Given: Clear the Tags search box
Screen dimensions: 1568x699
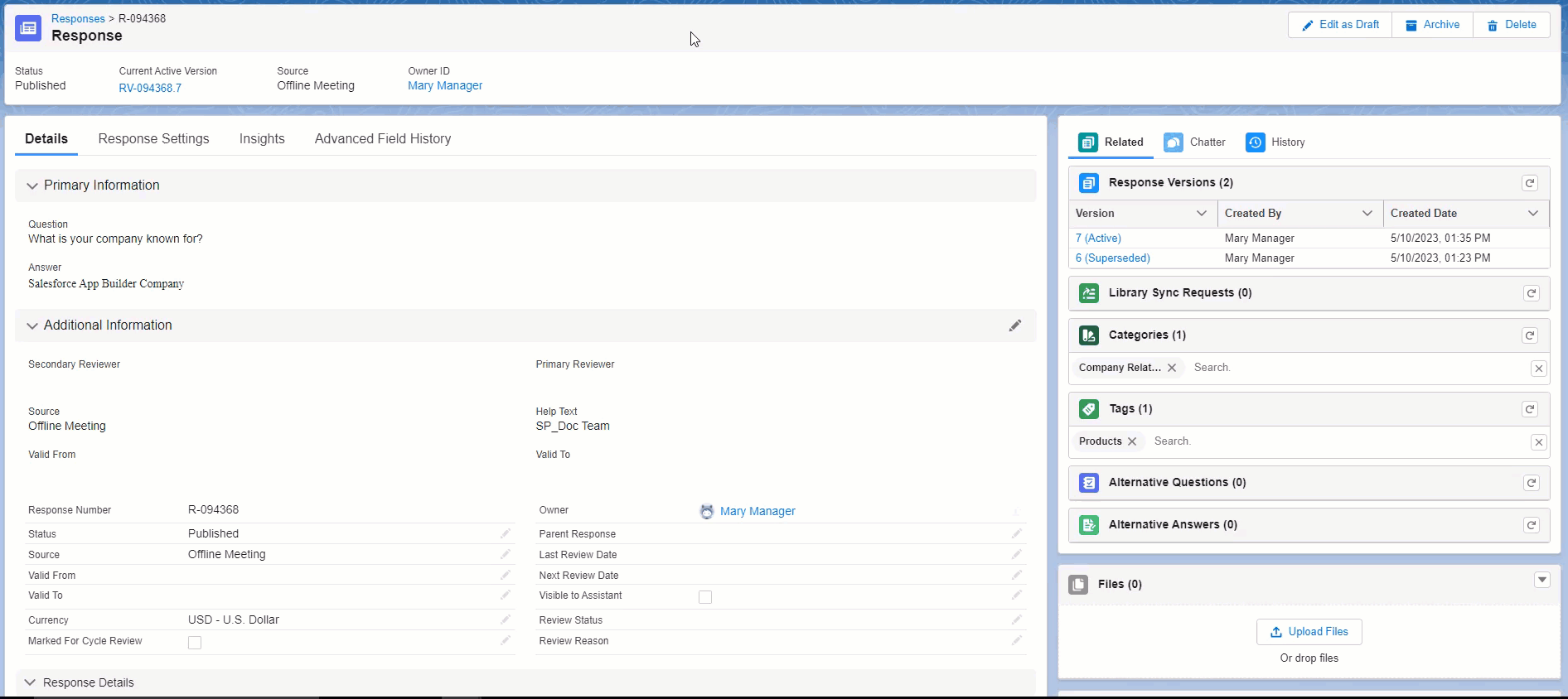Looking at the screenshot, I should click(x=1538, y=442).
